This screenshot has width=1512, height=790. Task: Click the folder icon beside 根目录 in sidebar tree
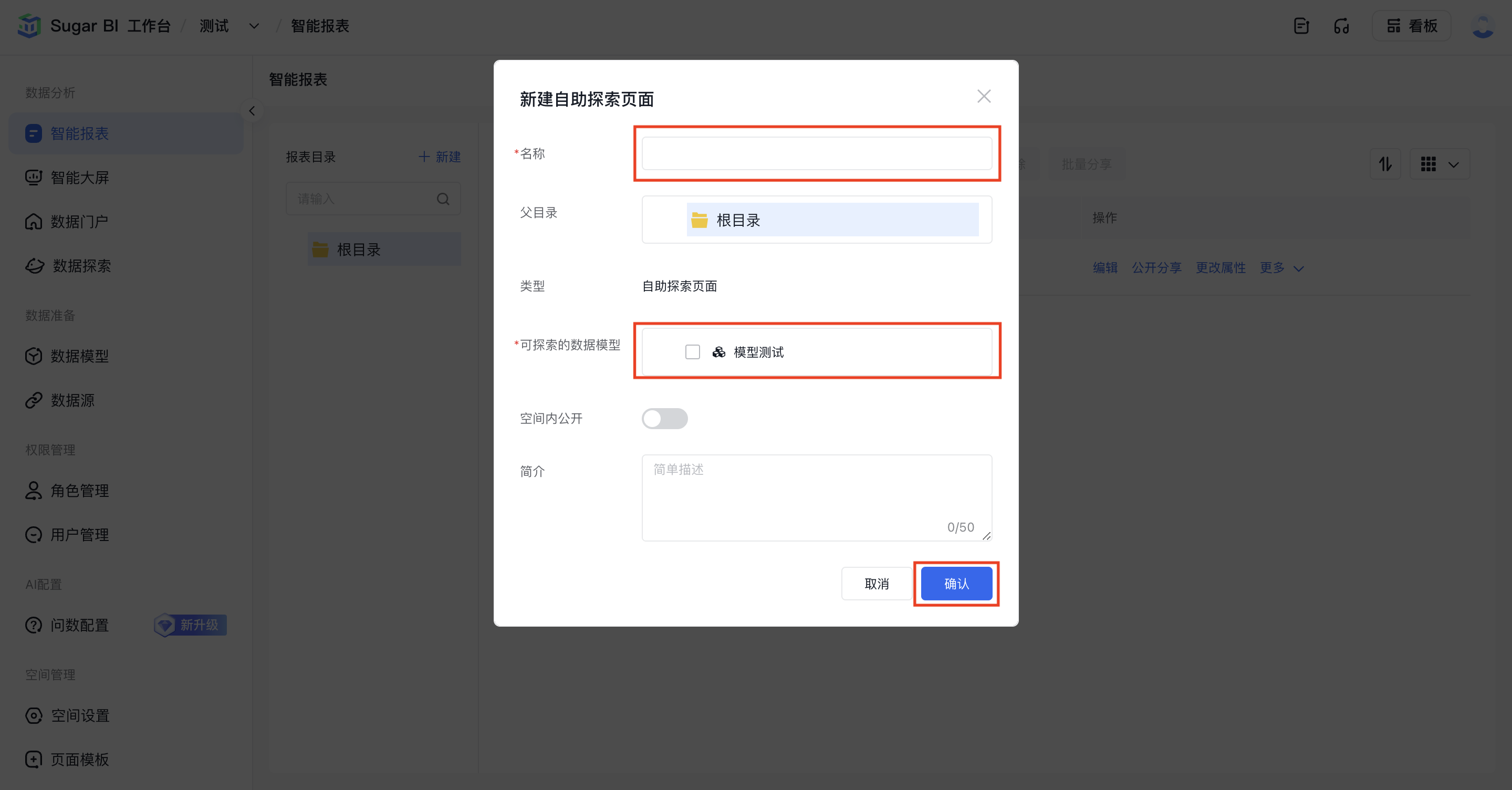(320, 250)
